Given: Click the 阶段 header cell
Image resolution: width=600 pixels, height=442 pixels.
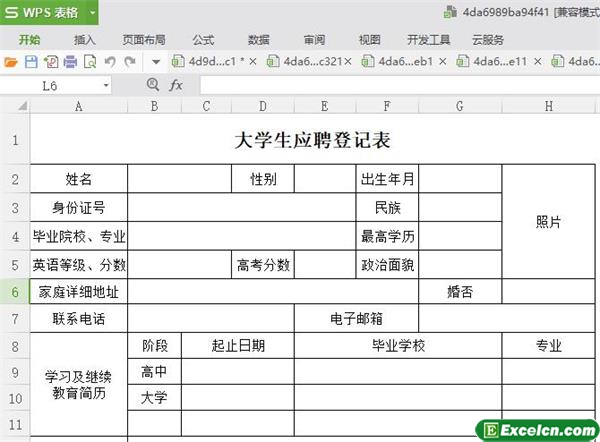Looking at the screenshot, I should coord(155,346).
